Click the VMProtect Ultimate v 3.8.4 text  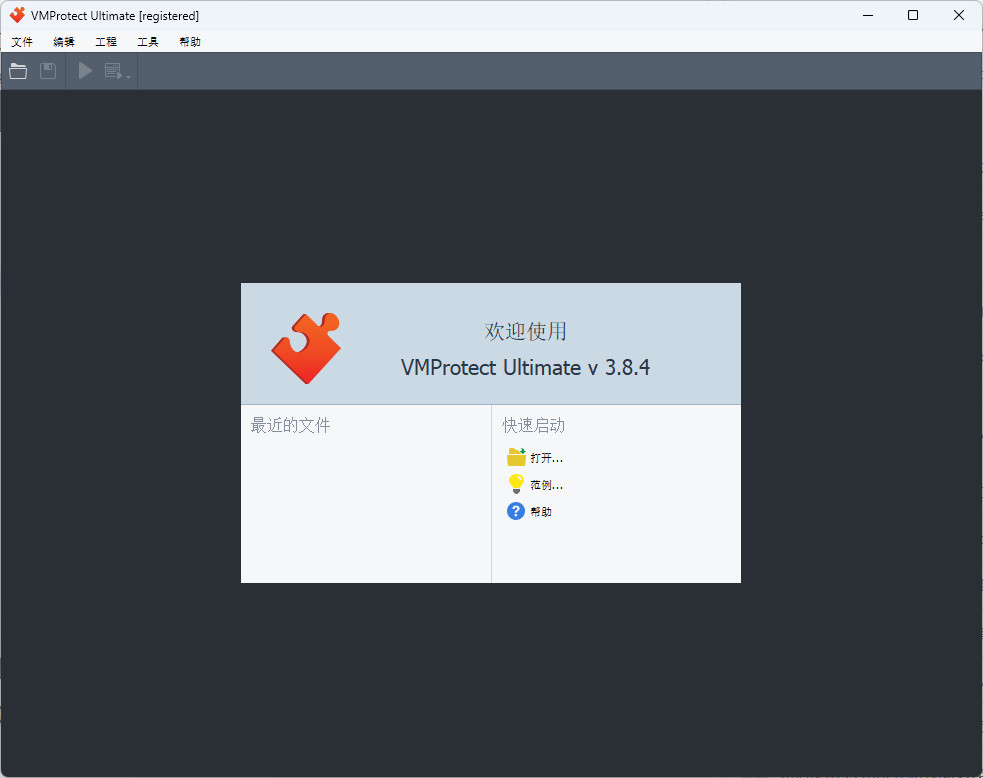525,367
